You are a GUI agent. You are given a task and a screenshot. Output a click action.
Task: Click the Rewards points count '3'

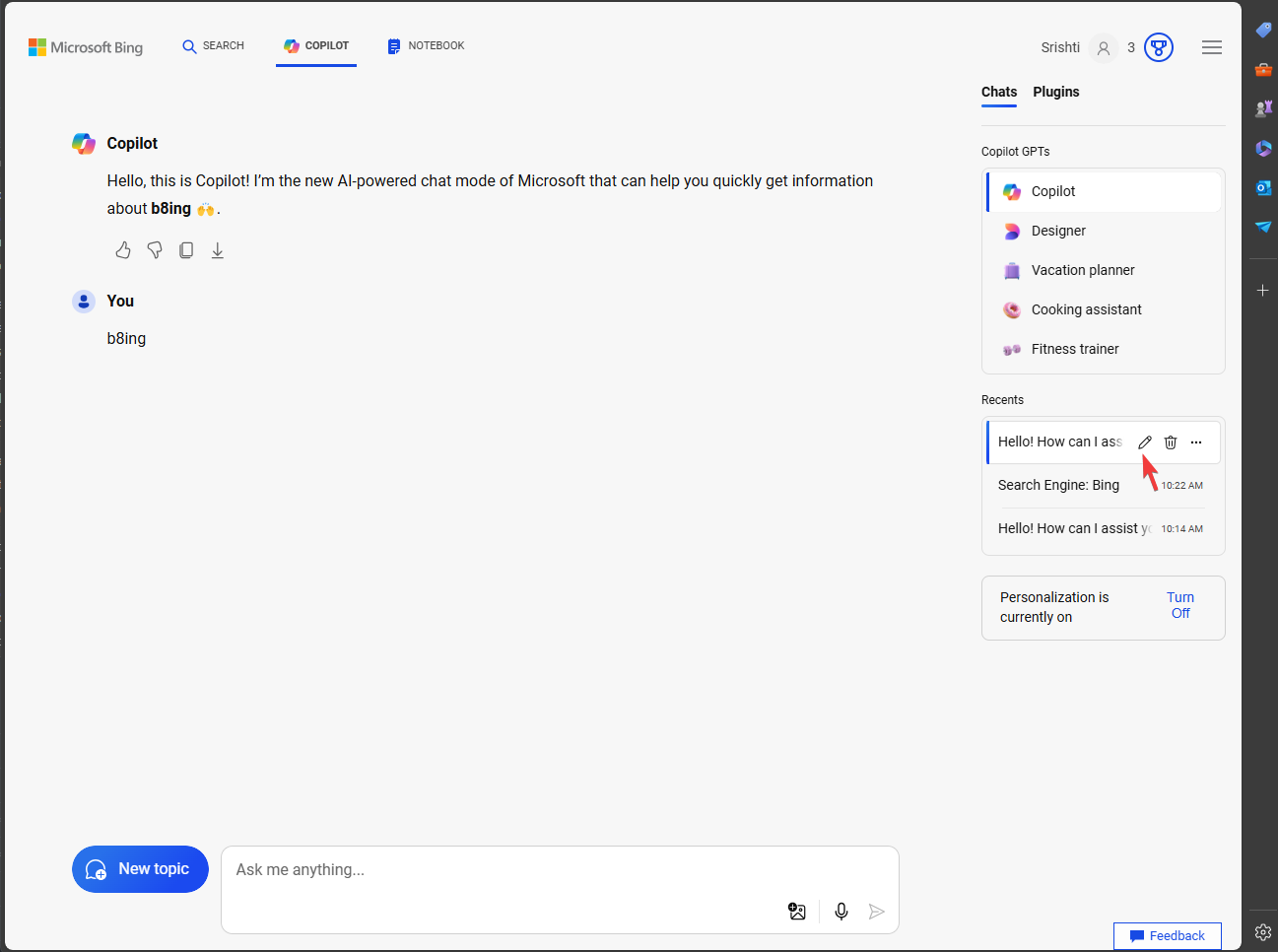pyautogui.click(x=1131, y=47)
